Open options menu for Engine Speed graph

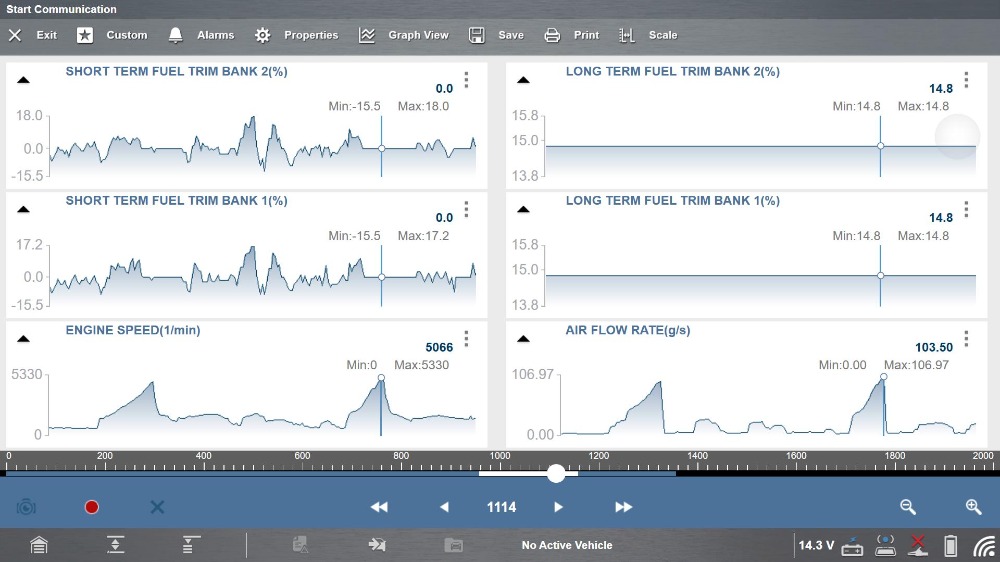[466, 339]
